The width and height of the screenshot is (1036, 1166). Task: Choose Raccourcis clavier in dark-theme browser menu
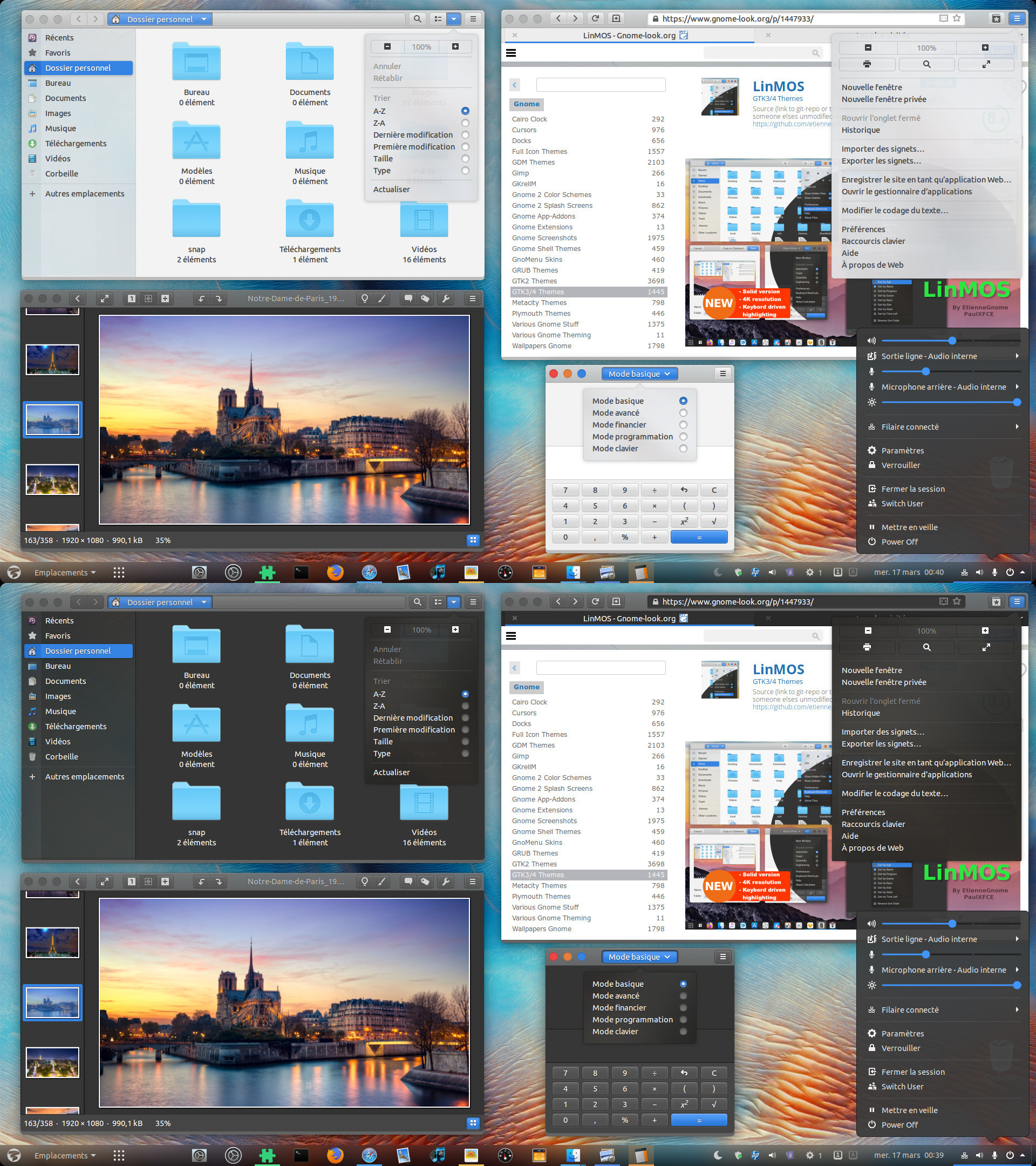coord(873,824)
